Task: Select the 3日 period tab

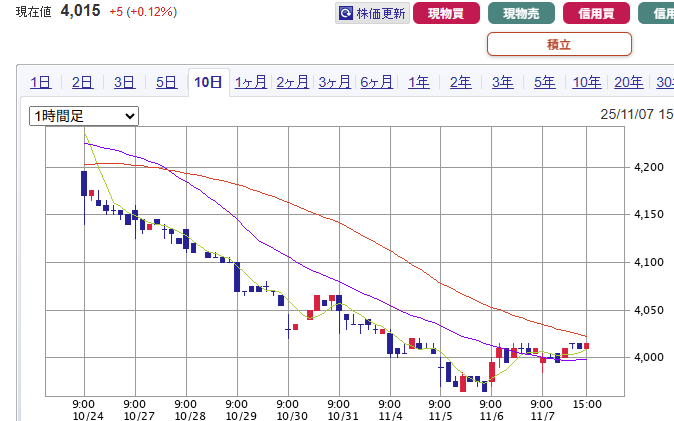Action: [124, 82]
